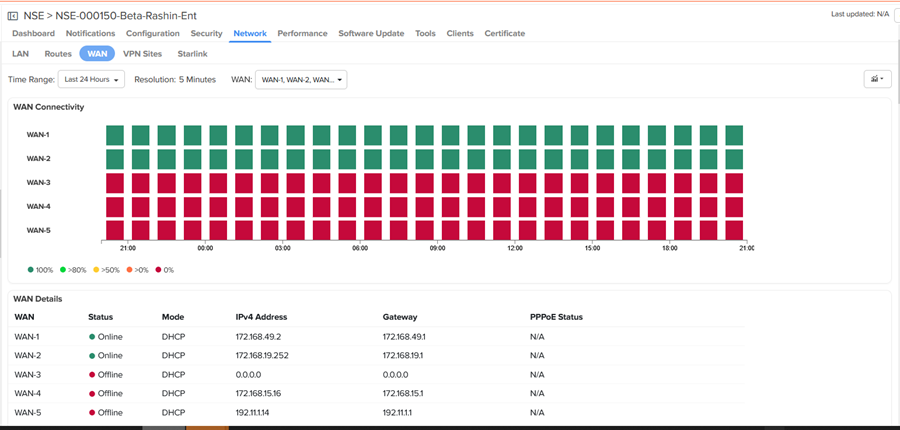Click the red Offline status dot for WAN-5
The image size is (900, 430).
click(x=92, y=412)
